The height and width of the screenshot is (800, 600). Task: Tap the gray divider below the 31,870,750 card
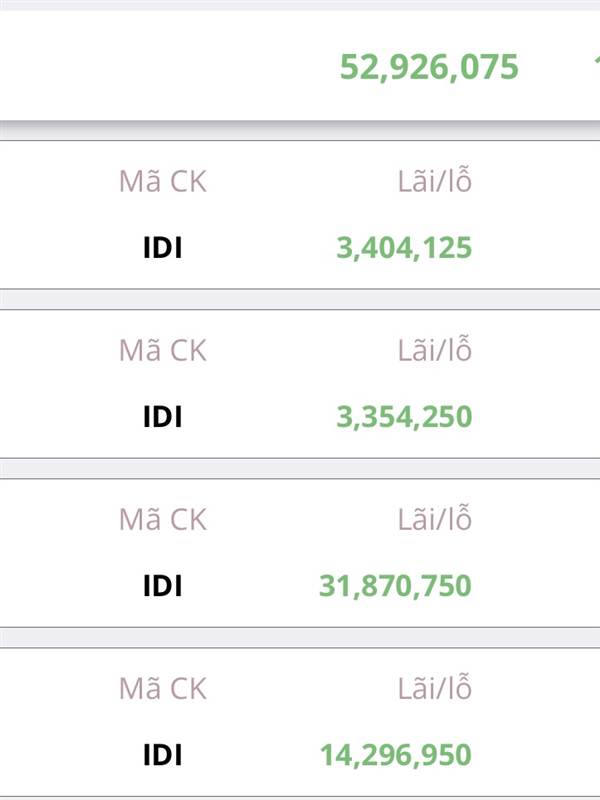click(300, 638)
